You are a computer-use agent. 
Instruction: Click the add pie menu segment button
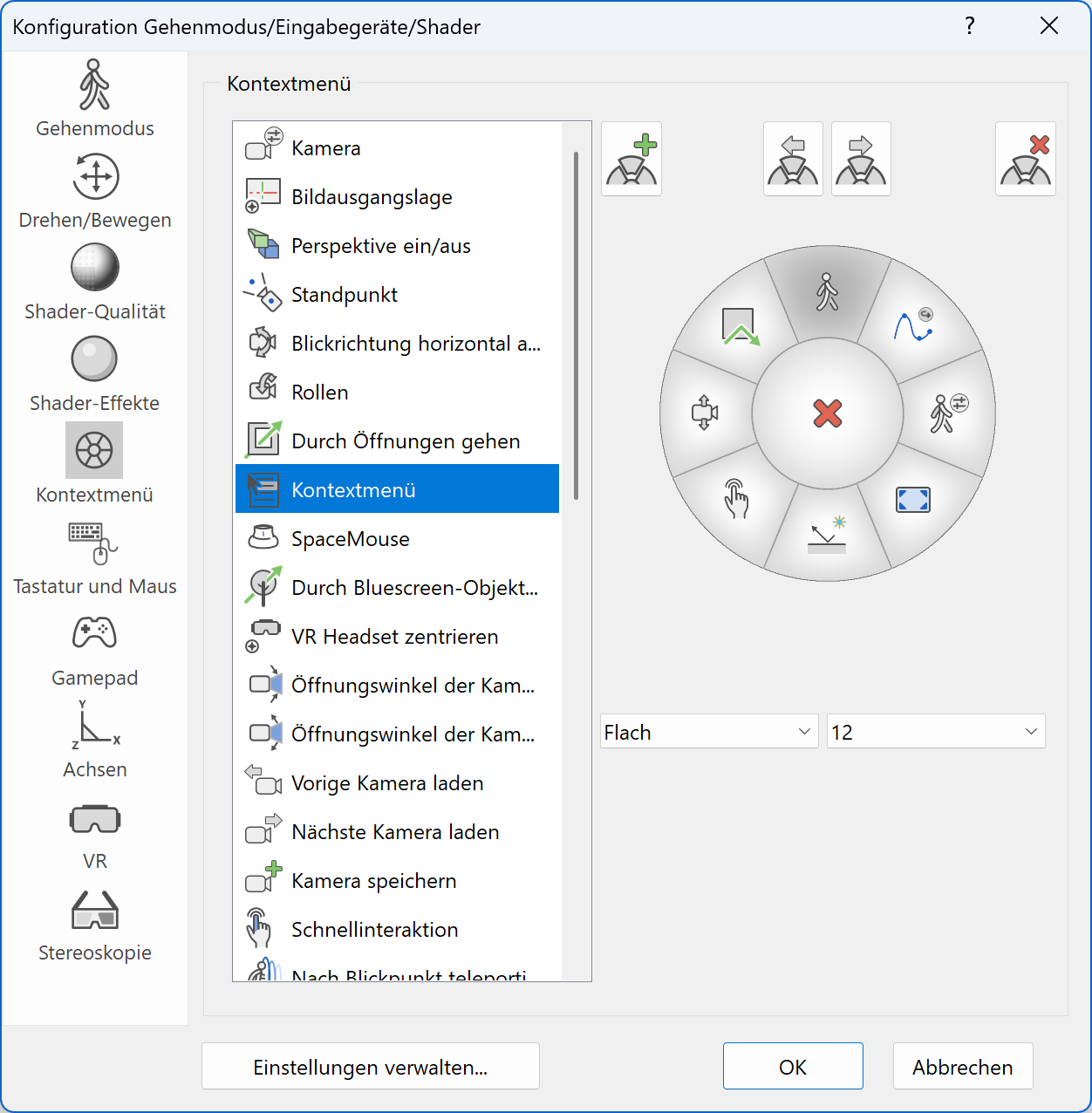pos(631,159)
